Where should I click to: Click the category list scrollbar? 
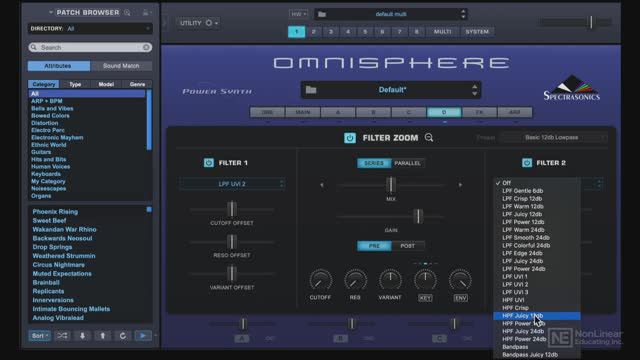[149, 120]
